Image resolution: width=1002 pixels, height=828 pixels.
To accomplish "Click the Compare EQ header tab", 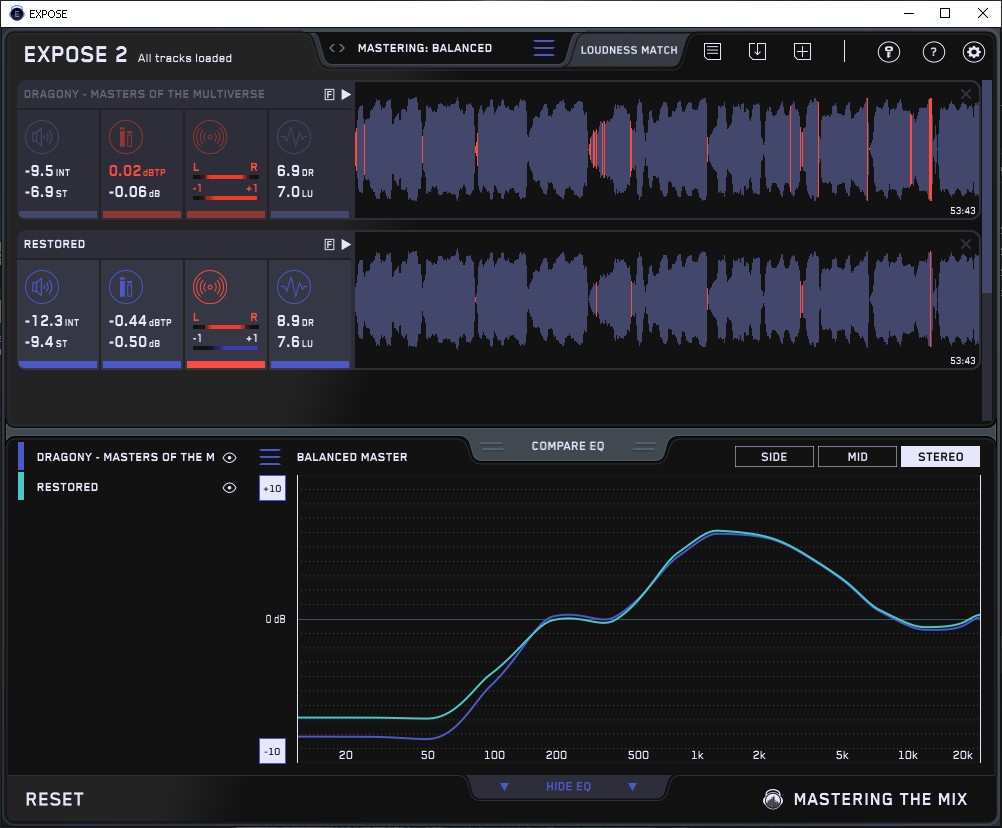I will [567, 446].
